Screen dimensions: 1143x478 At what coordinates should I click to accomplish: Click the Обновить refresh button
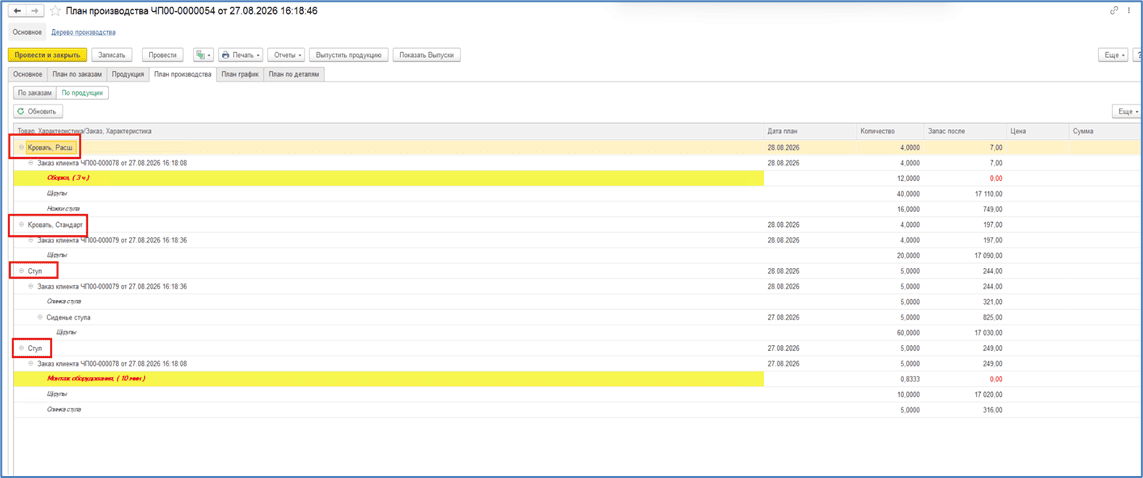tap(39, 111)
